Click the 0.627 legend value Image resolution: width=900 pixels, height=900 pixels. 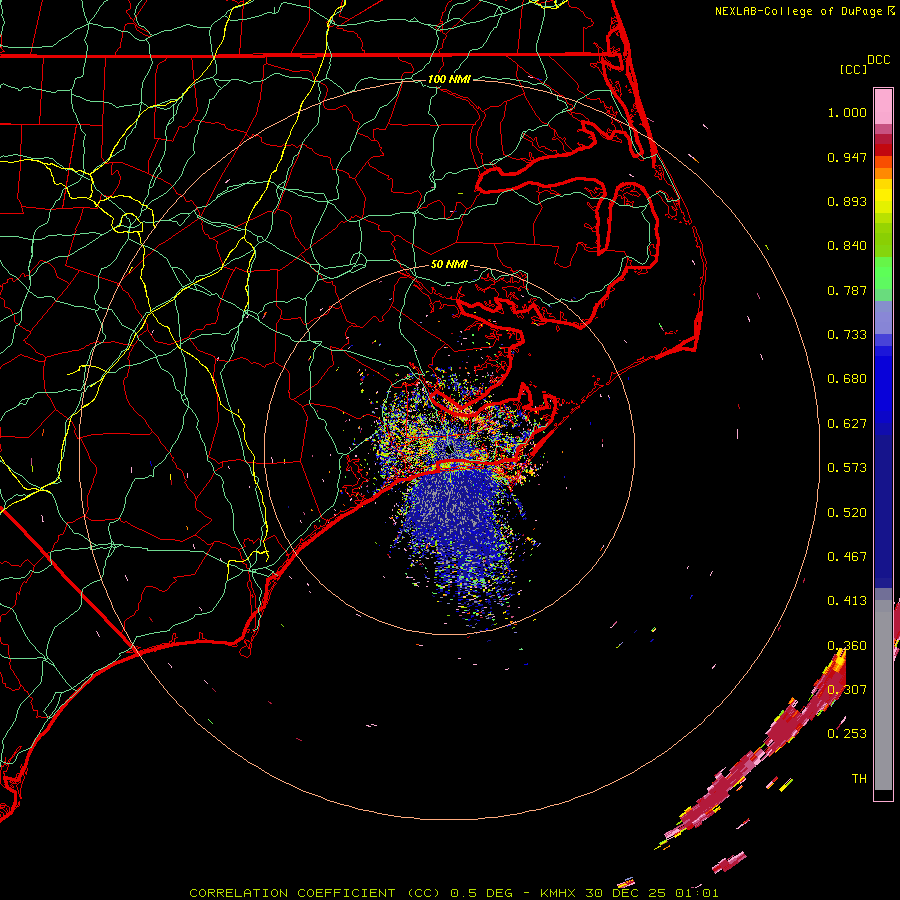point(847,424)
